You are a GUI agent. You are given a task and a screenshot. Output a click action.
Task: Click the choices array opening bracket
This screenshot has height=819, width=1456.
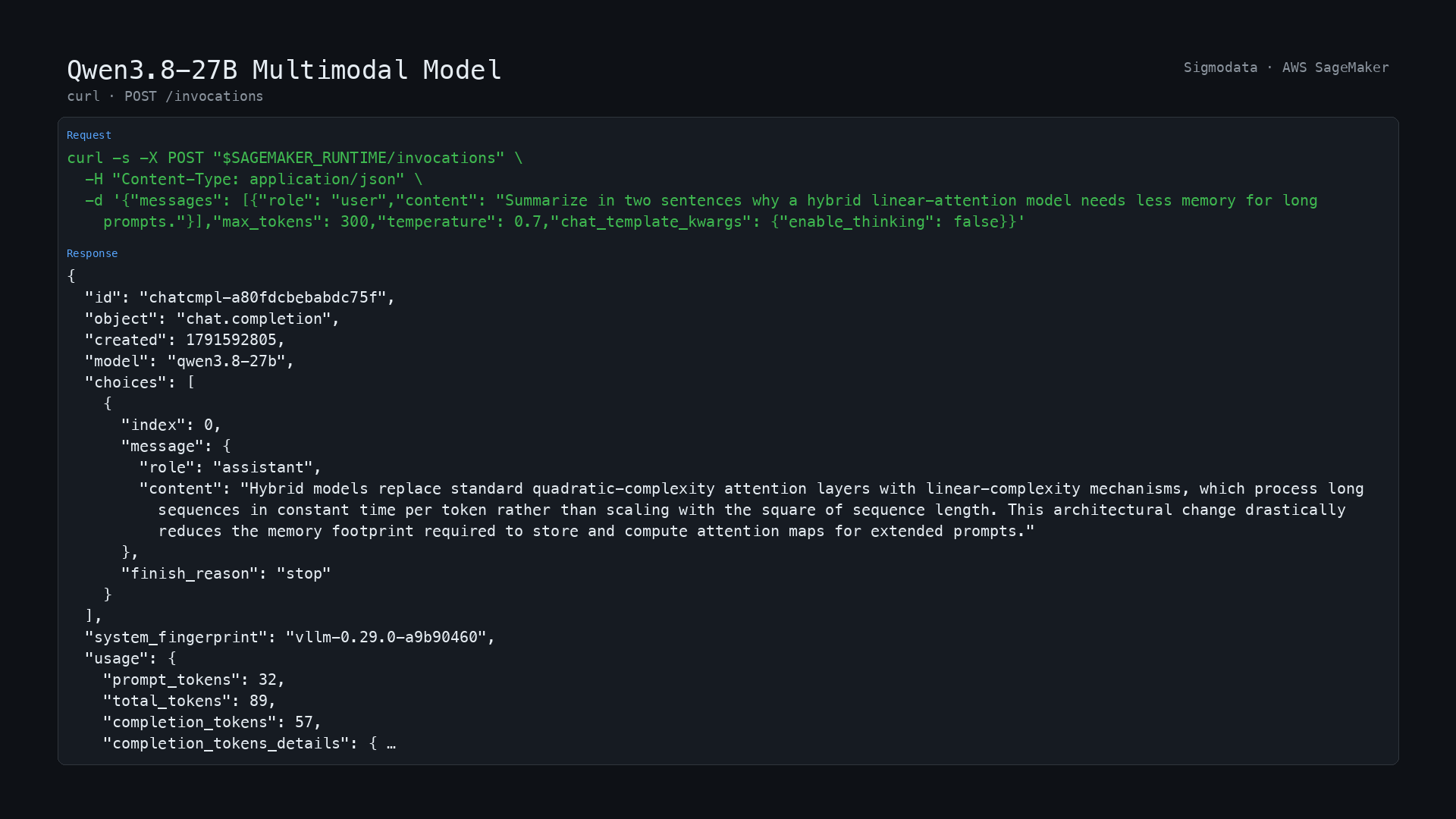(191, 382)
